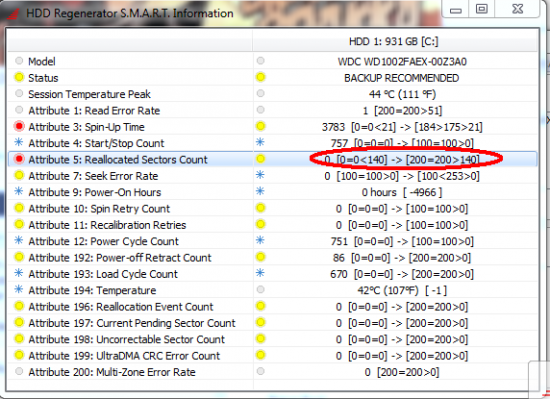The image size is (550, 399).
Task: Select Attribute 5: Reallocated Sectors Count row
Action: tap(273, 160)
